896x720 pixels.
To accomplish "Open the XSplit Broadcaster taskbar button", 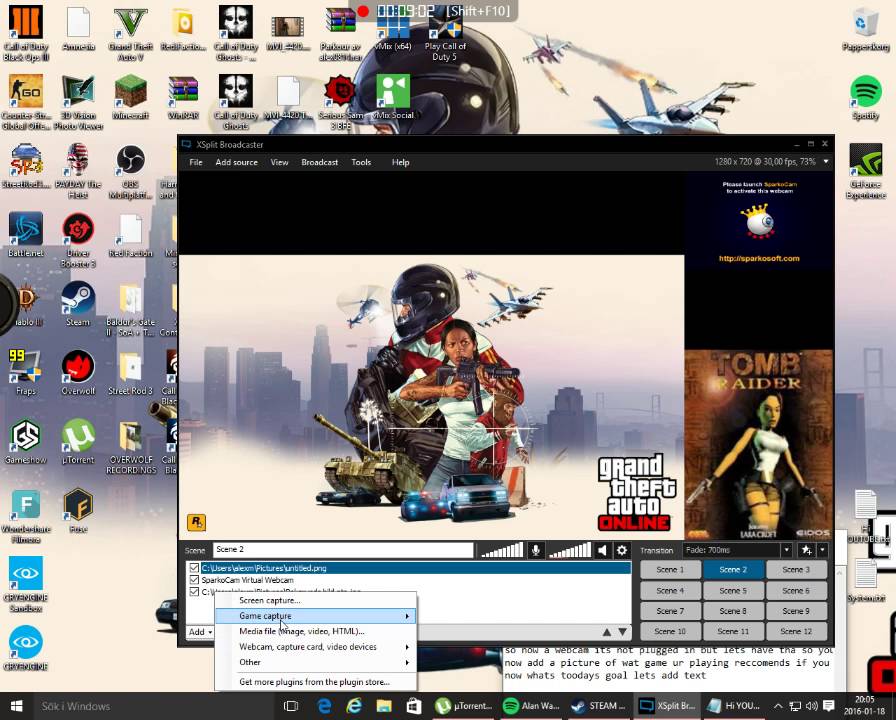I will tap(666, 706).
